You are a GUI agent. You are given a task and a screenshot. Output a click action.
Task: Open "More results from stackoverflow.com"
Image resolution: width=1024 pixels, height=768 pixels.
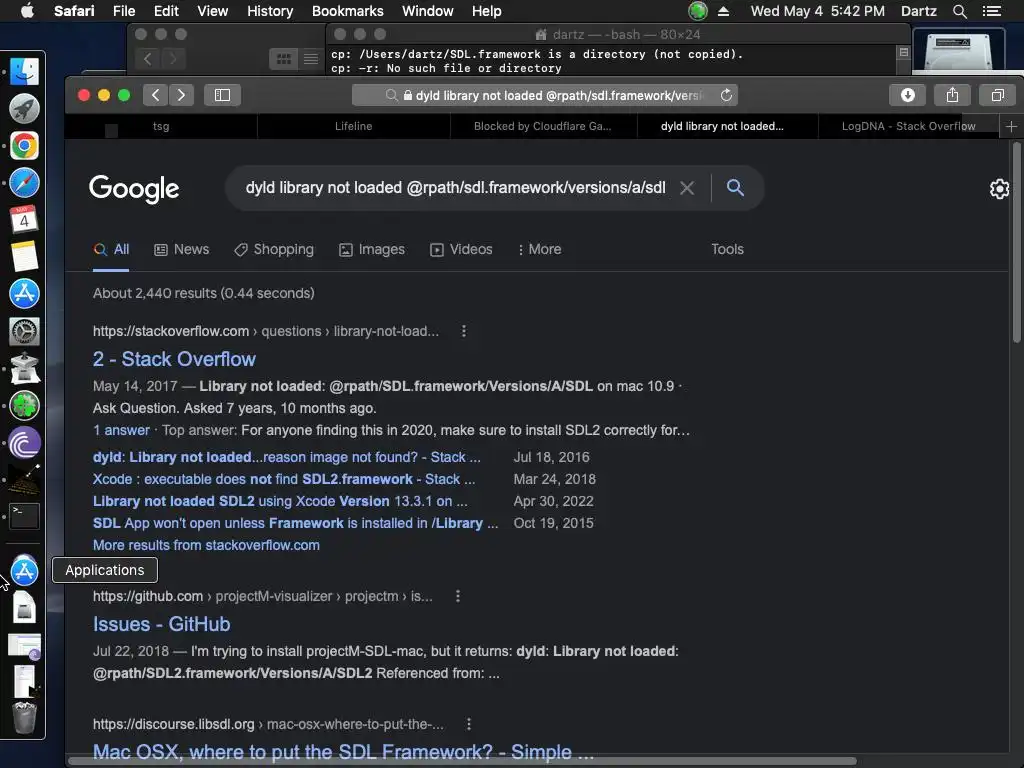click(206, 545)
